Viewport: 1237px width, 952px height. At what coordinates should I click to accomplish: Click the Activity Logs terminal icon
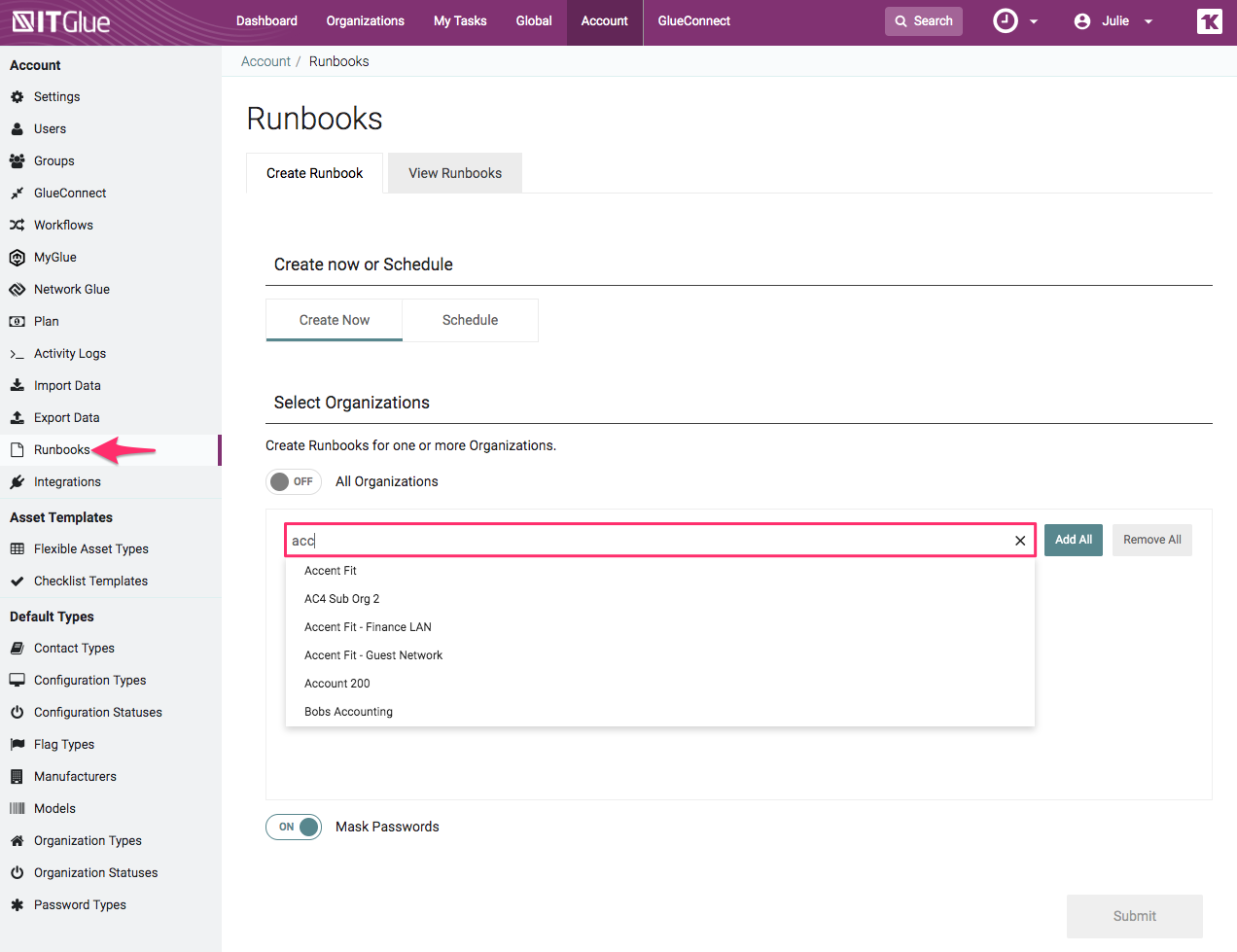pyautogui.click(x=17, y=354)
